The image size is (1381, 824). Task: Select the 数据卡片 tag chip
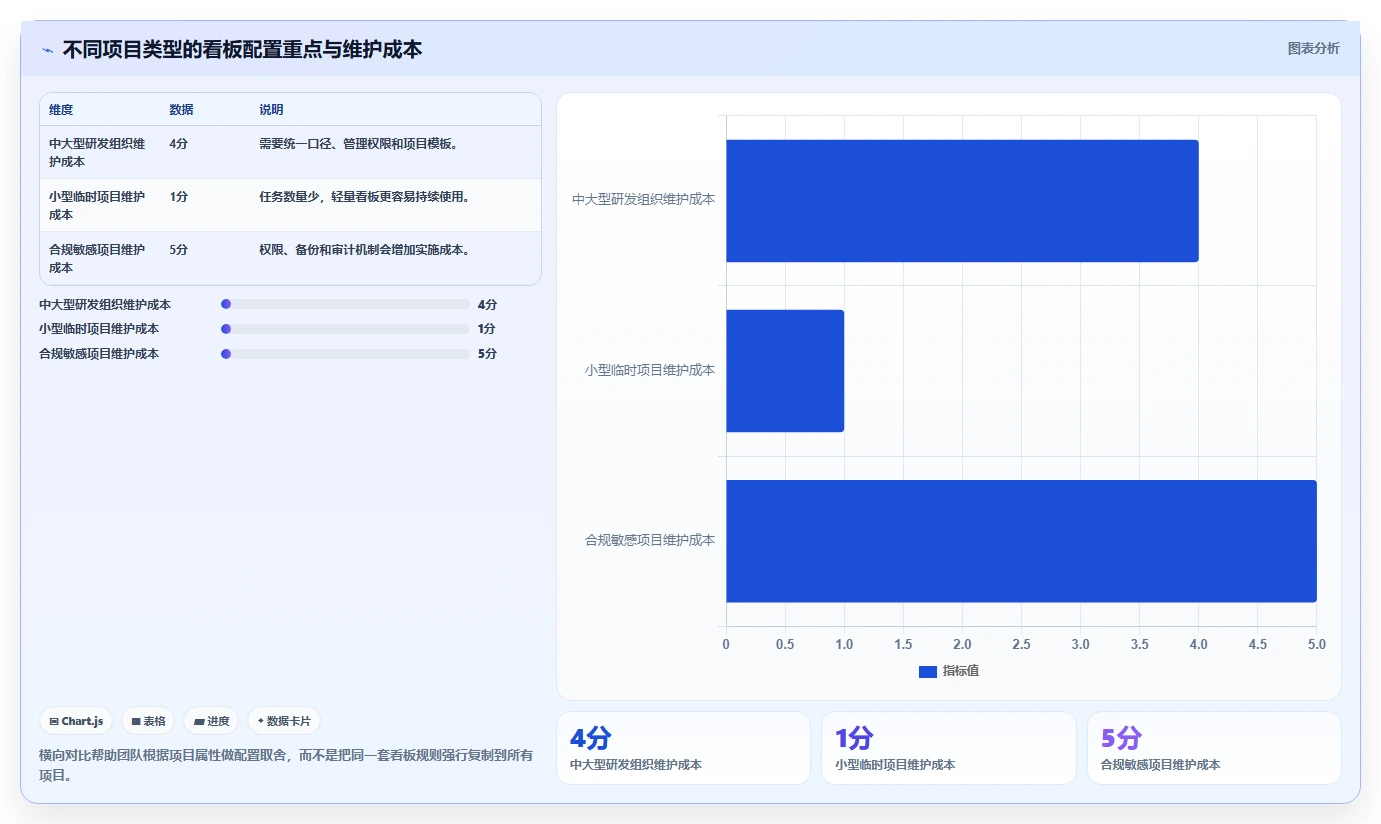[284, 721]
